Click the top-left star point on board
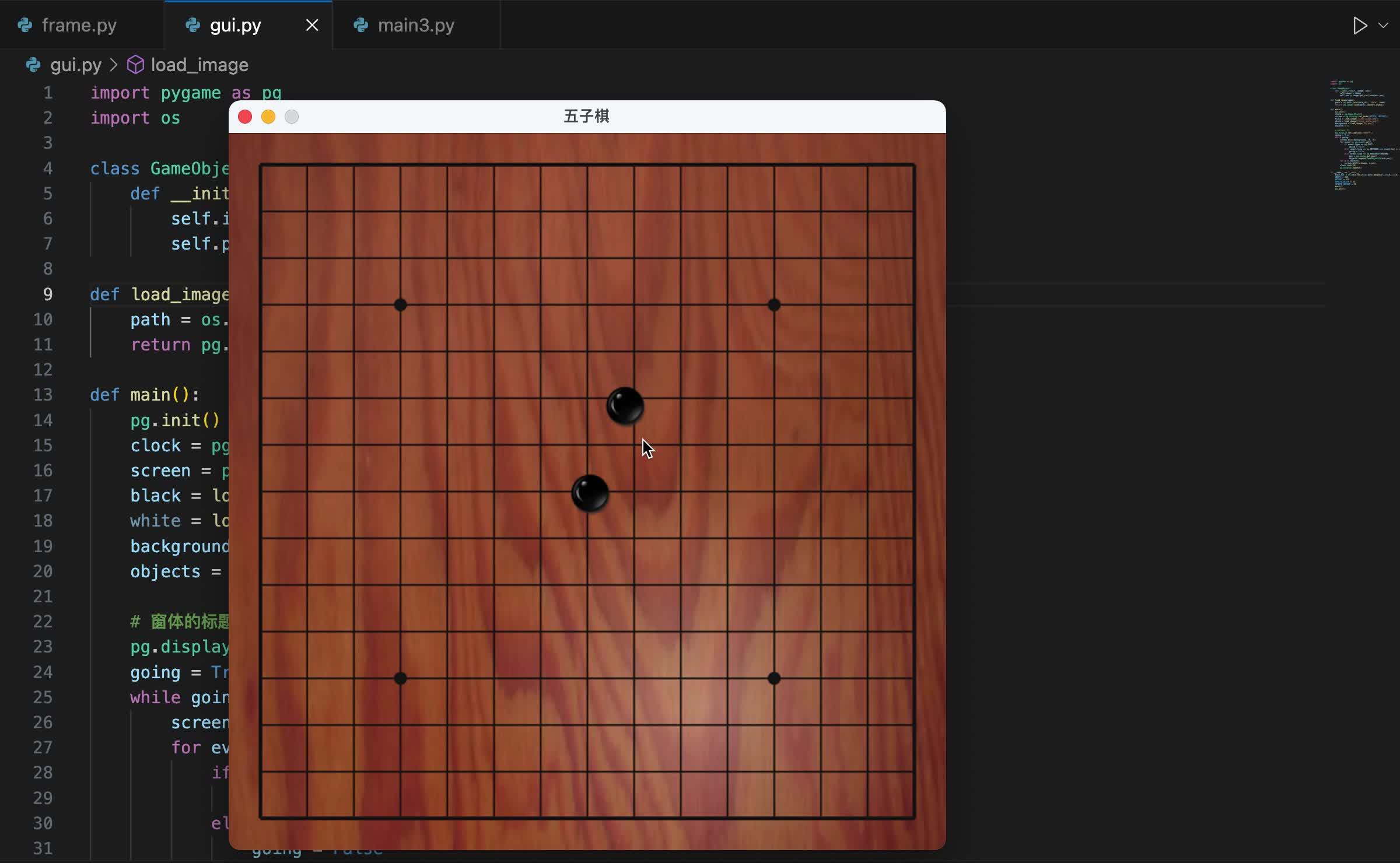This screenshot has width=1400, height=863. click(x=400, y=305)
